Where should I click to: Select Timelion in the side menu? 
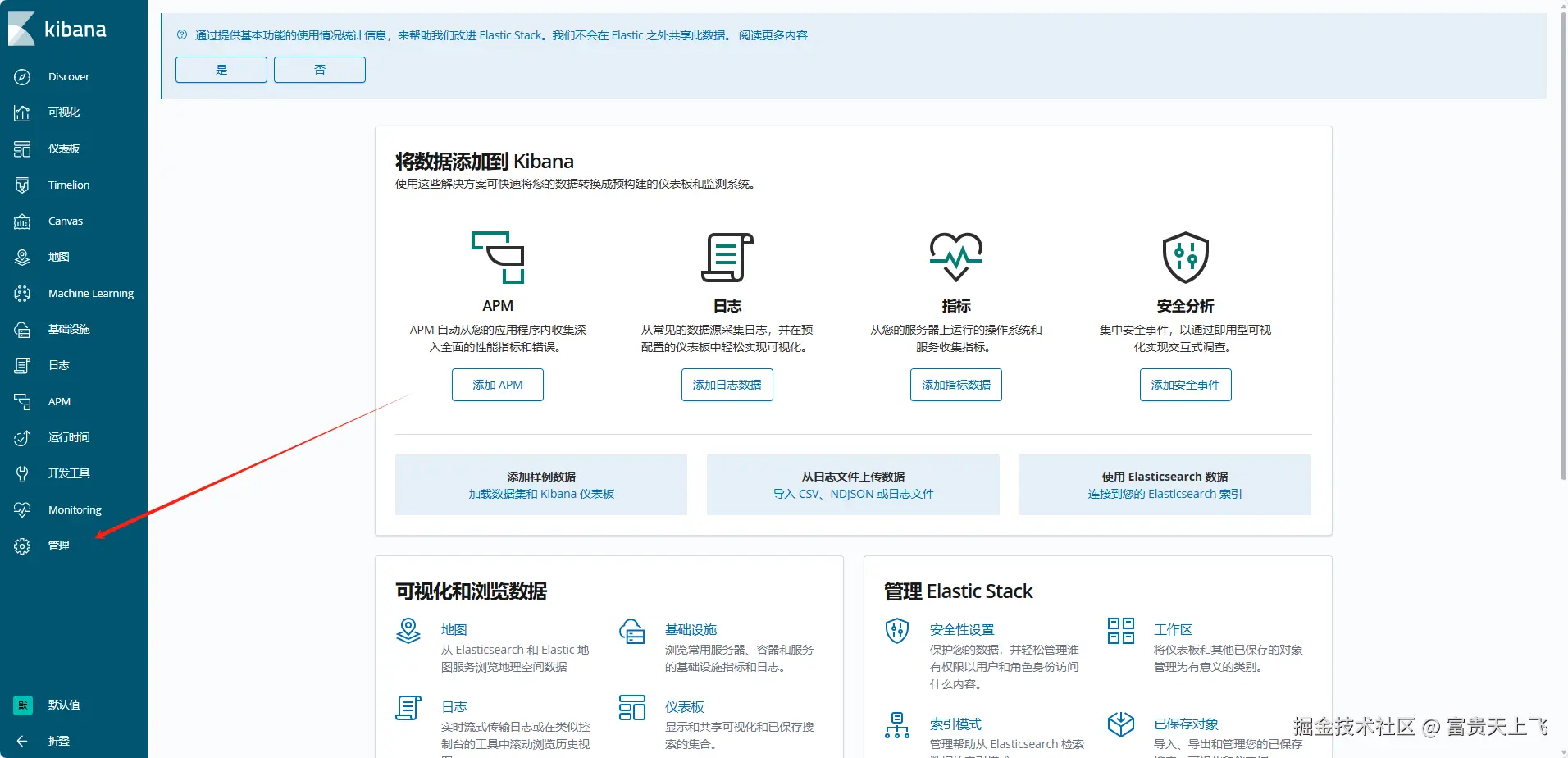(69, 185)
